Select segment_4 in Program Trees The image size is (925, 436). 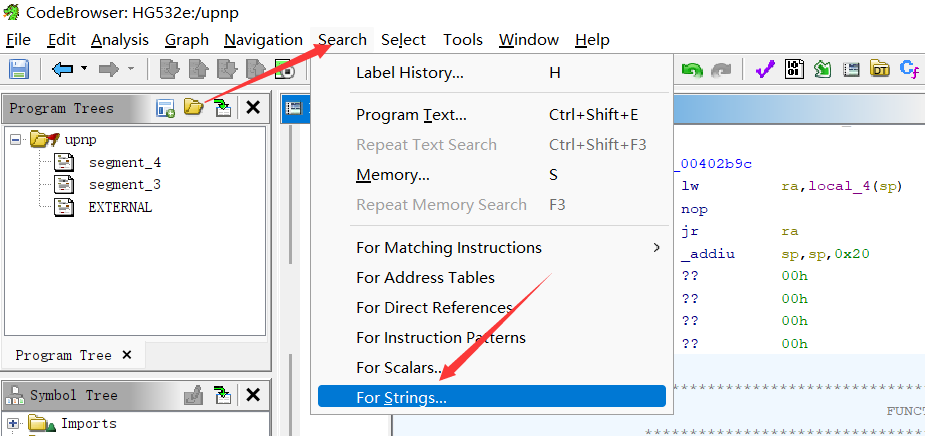click(x=124, y=162)
